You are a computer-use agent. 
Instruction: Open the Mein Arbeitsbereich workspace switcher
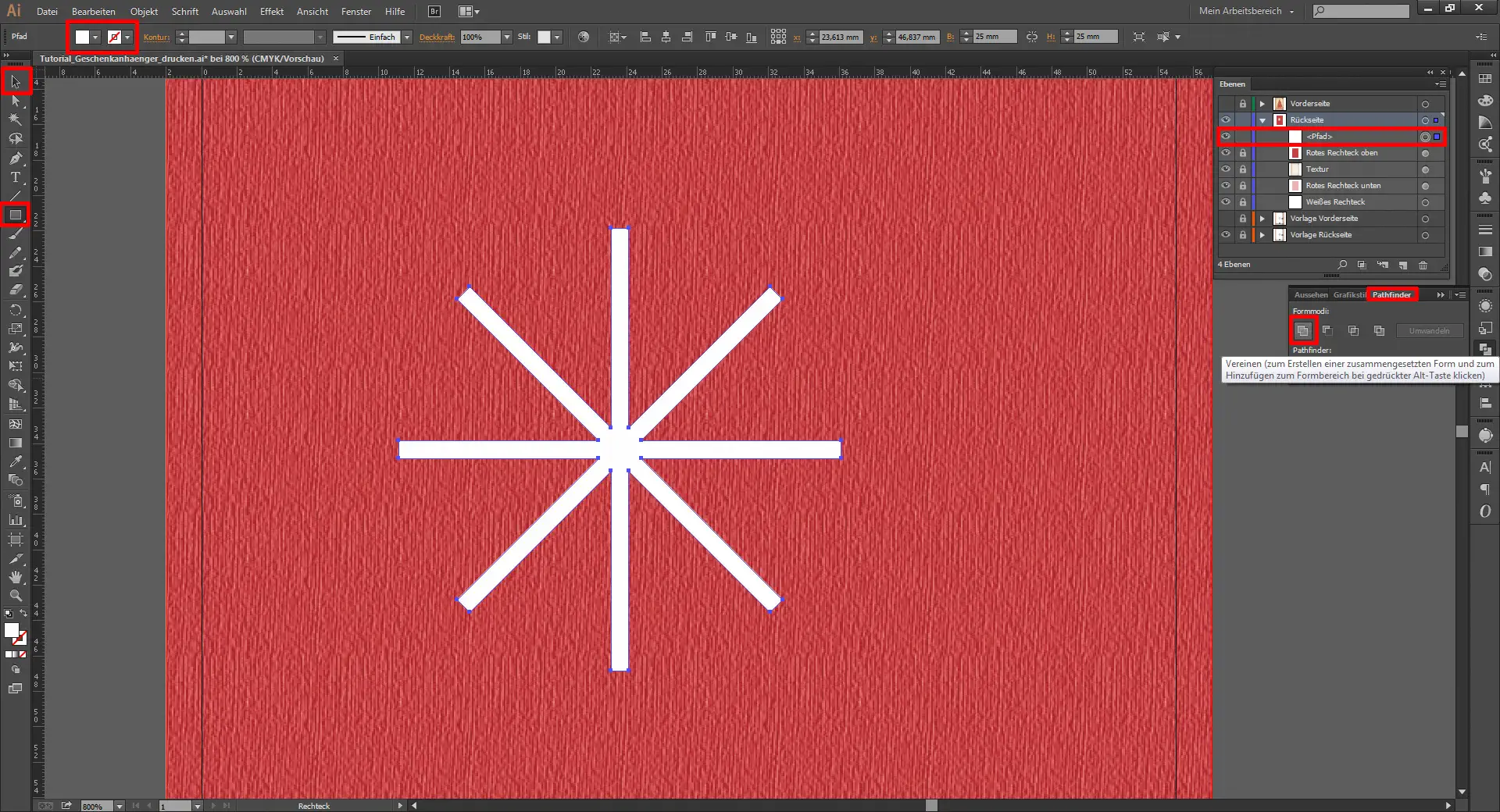1246,12
